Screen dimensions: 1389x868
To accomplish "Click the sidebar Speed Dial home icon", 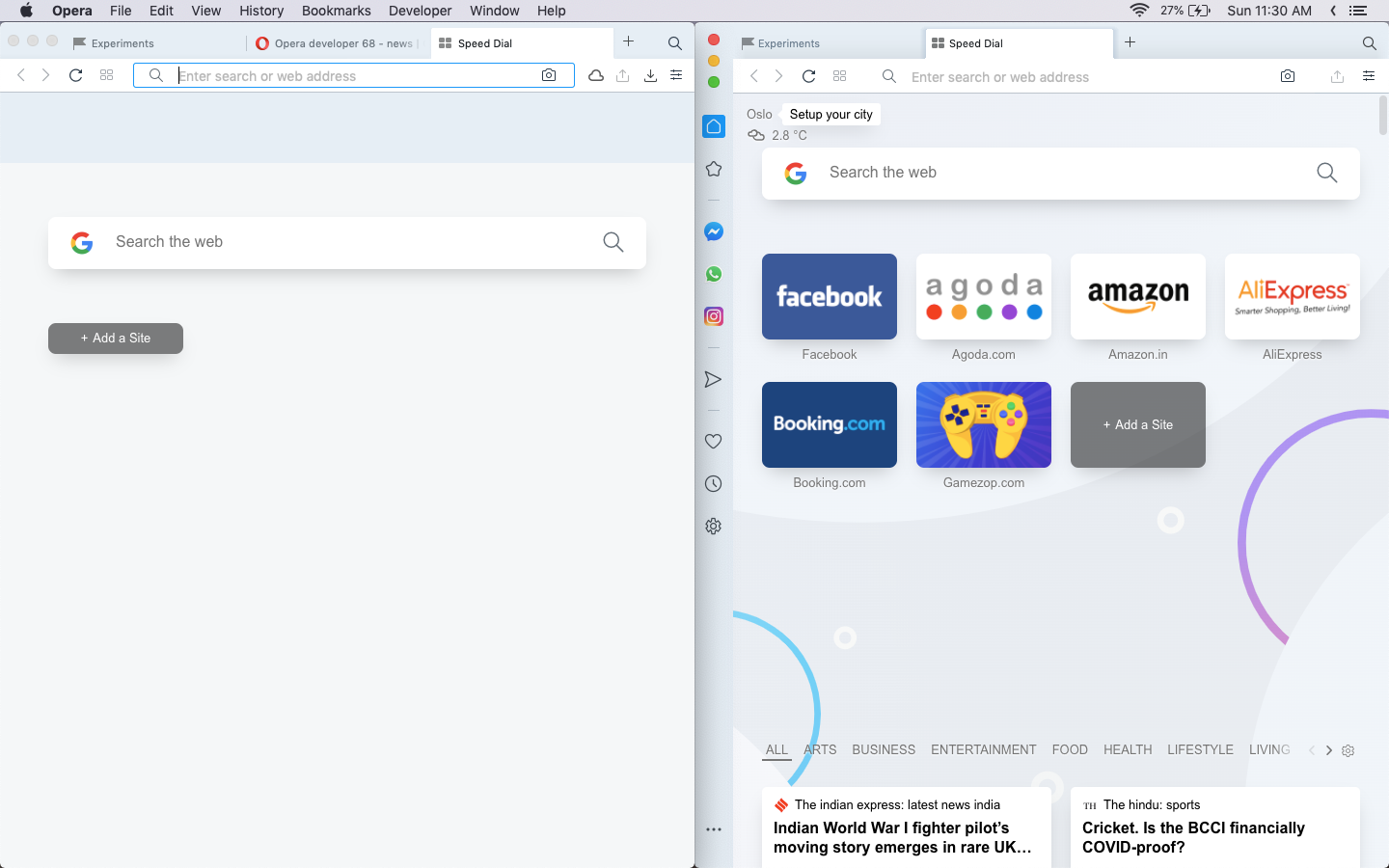I will point(714,126).
